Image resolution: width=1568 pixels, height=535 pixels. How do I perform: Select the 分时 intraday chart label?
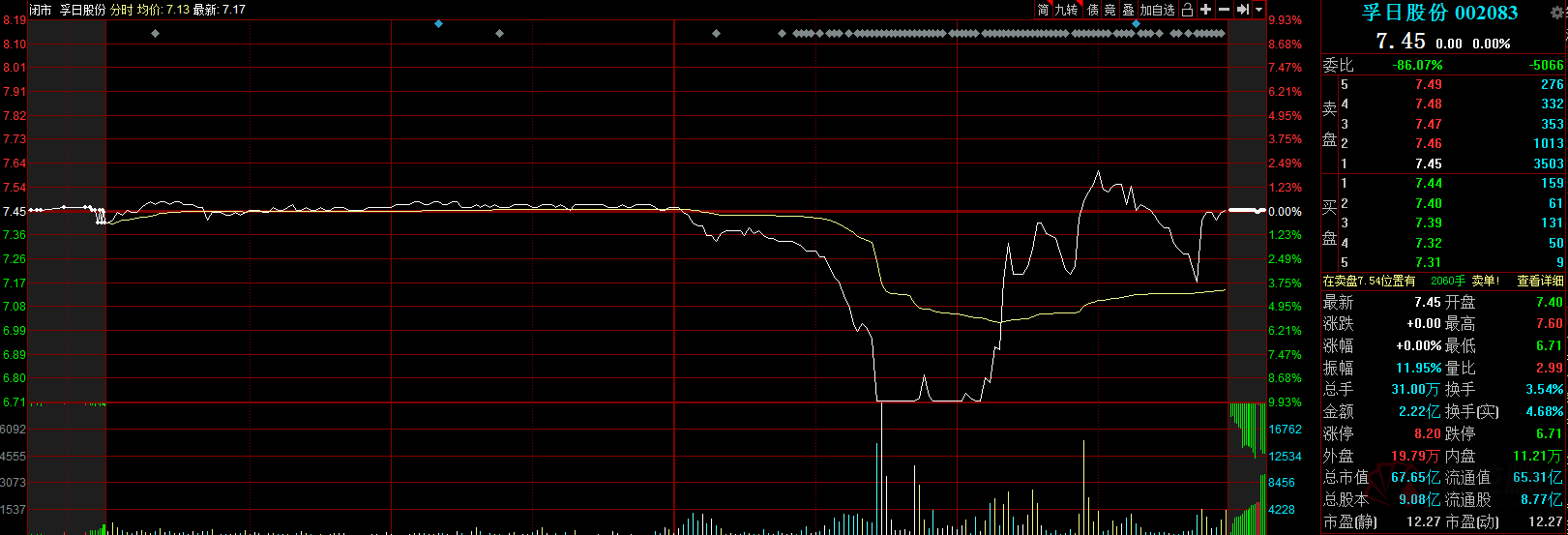[121, 10]
